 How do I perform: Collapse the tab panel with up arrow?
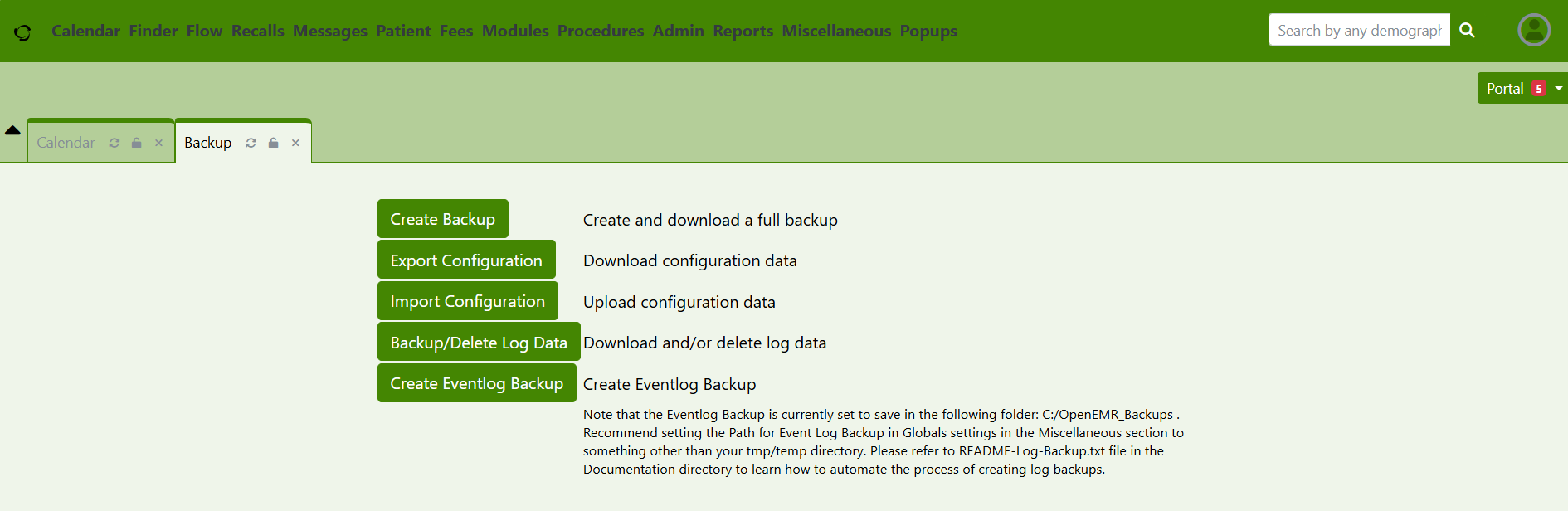pyautogui.click(x=12, y=130)
